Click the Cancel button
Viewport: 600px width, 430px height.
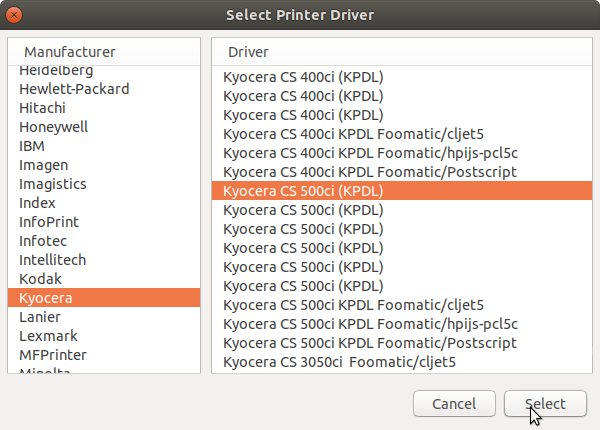pyautogui.click(x=454, y=404)
